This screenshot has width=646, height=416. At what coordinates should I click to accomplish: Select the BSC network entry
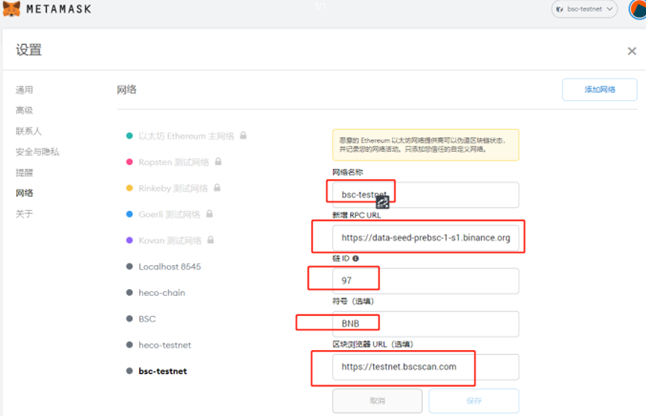147,319
